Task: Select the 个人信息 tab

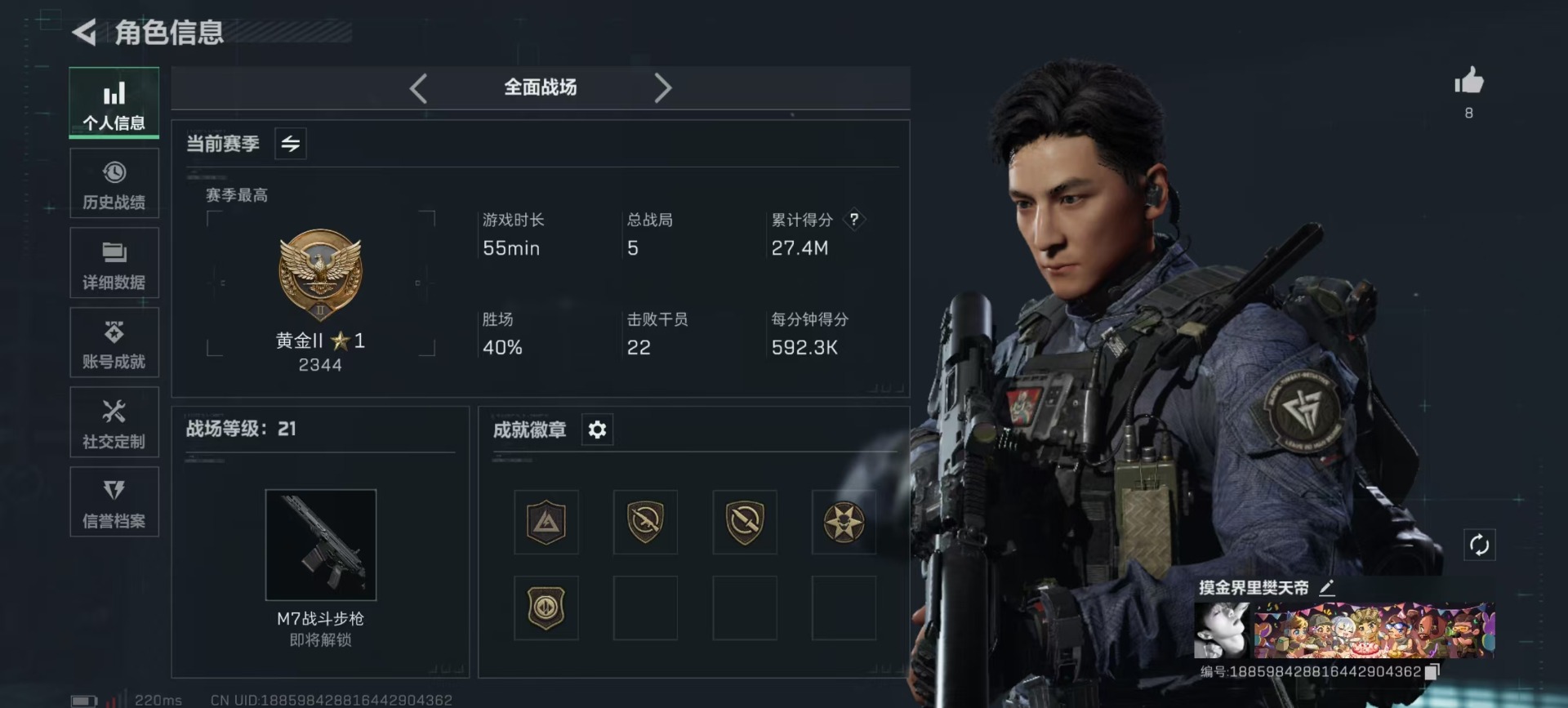Action: point(114,103)
